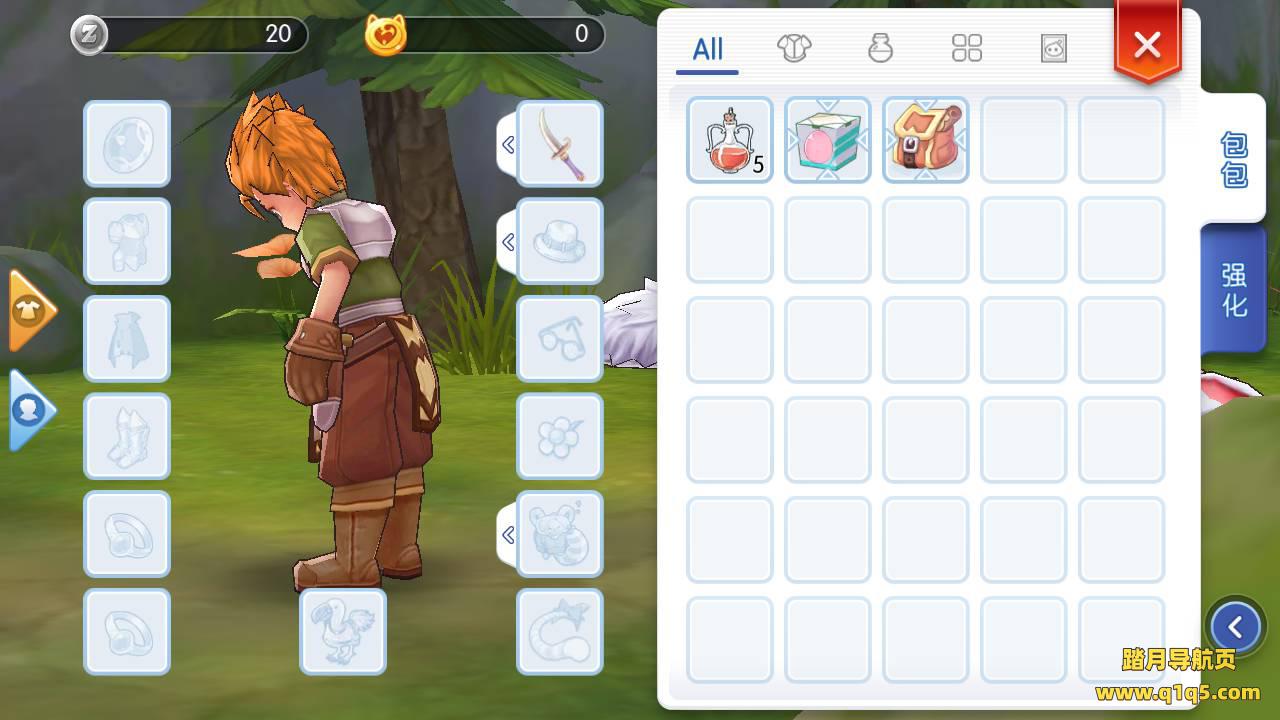The width and height of the screenshot is (1280, 720).
Task: Open the pink egg box item
Action: [x=828, y=140]
